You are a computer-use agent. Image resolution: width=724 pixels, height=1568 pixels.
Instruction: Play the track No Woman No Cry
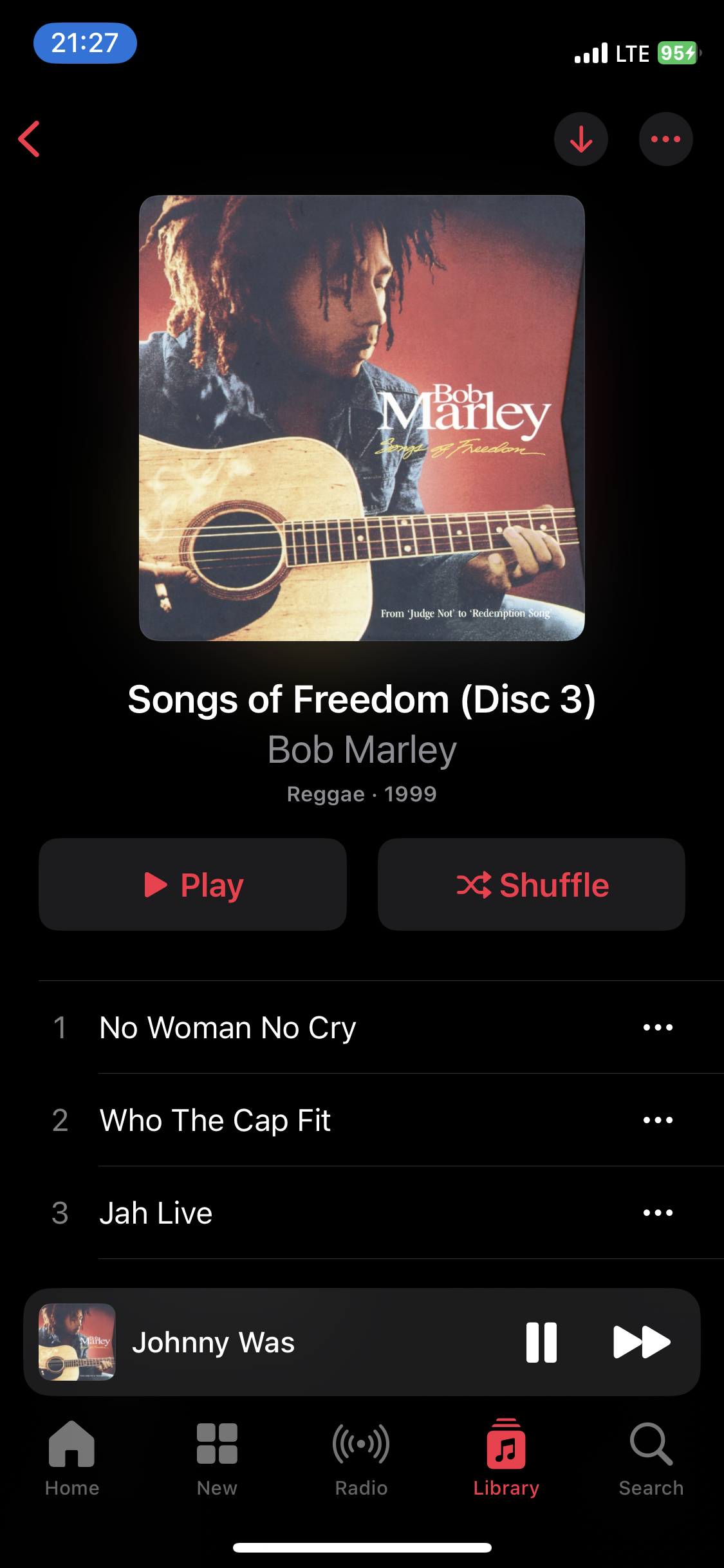(228, 1027)
